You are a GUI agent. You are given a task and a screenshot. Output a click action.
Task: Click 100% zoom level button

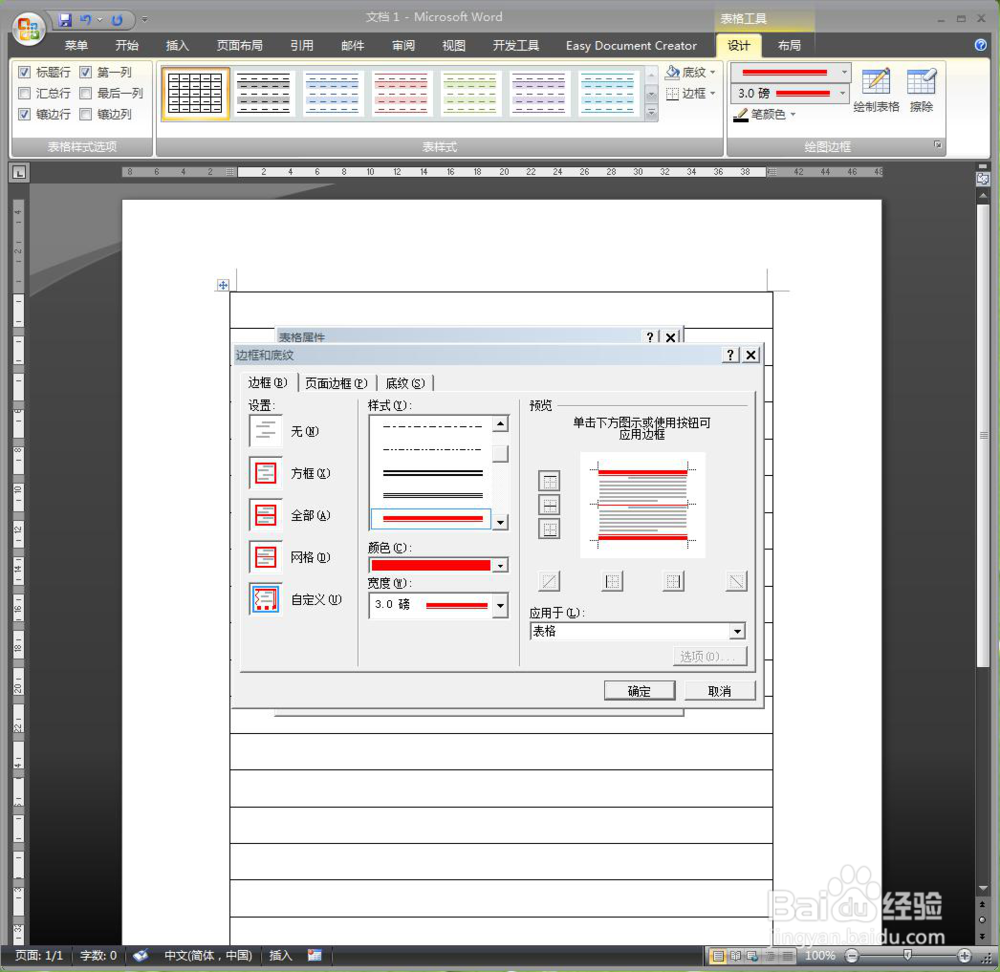pyautogui.click(x=820, y=955)
